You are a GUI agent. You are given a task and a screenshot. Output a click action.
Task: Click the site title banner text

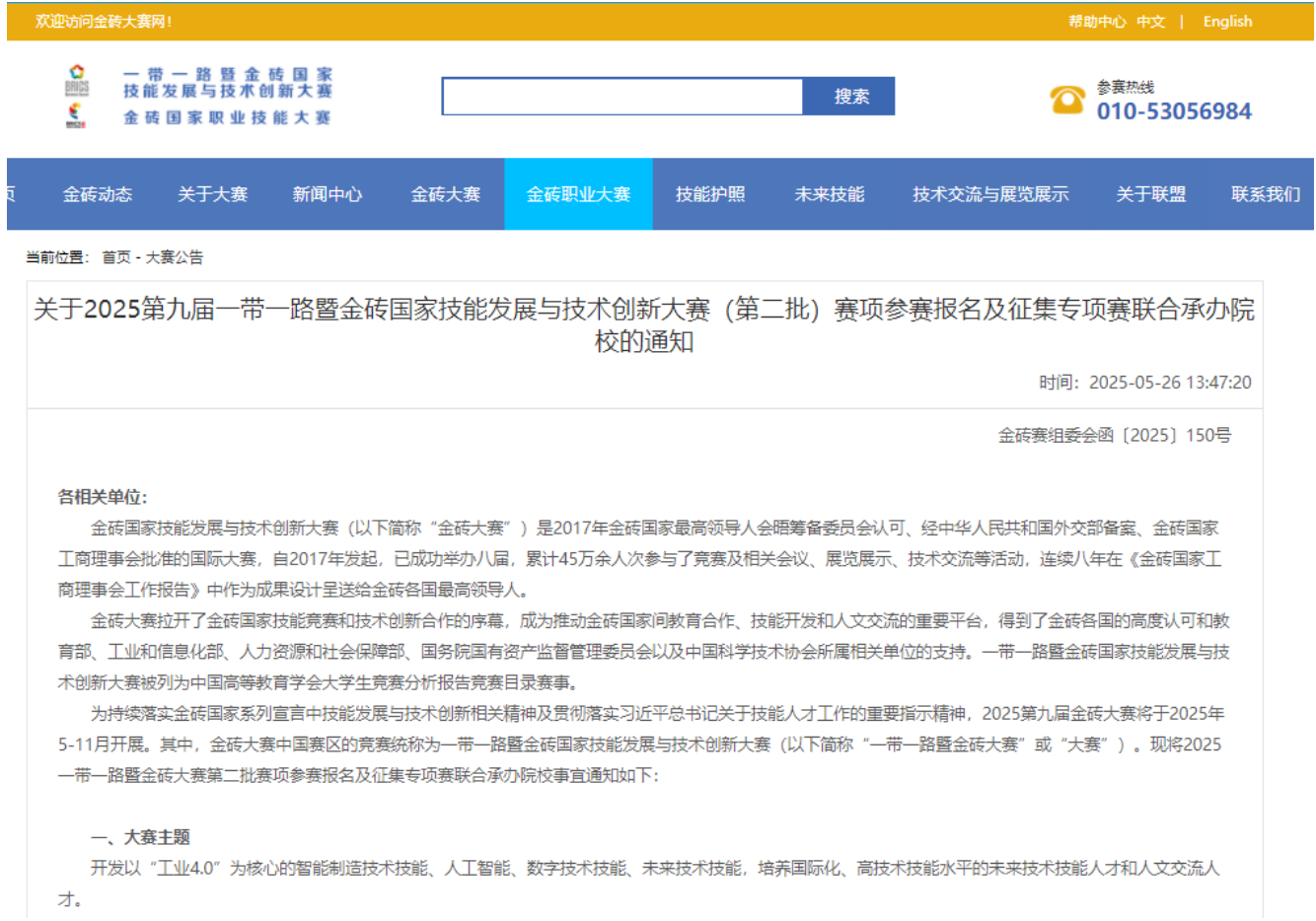click(x=228, y=96)
